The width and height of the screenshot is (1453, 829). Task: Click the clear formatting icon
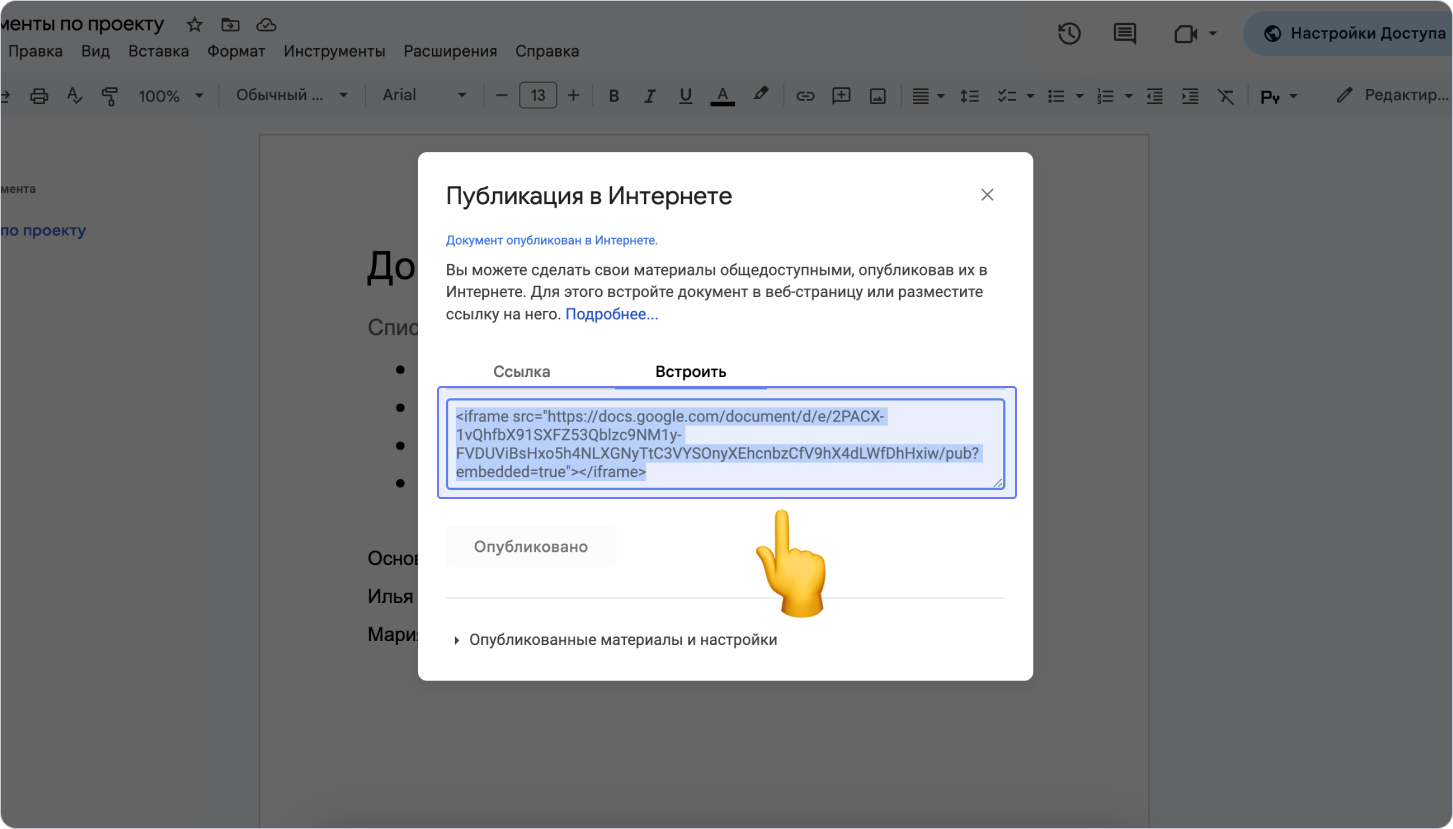[x=1225, y=96]
